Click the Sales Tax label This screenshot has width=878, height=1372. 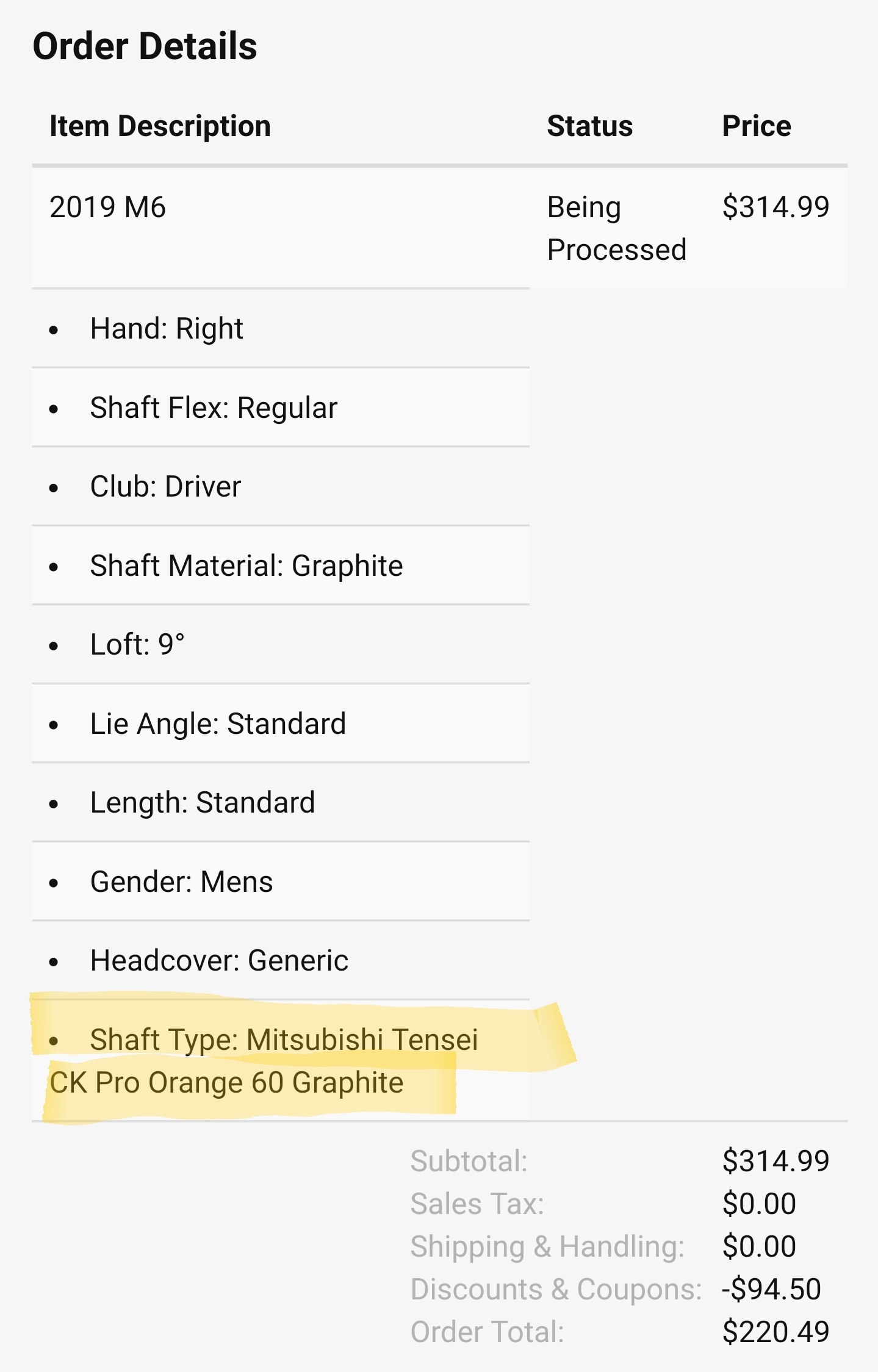coord(477,1204)
